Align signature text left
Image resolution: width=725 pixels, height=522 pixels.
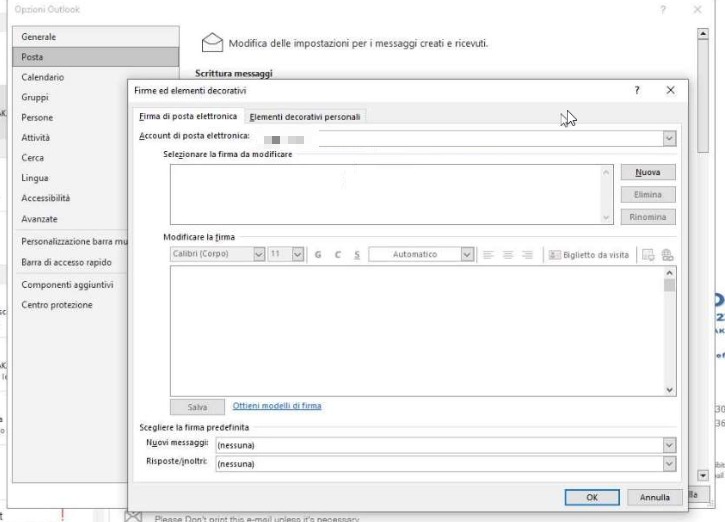click(488, 255)
